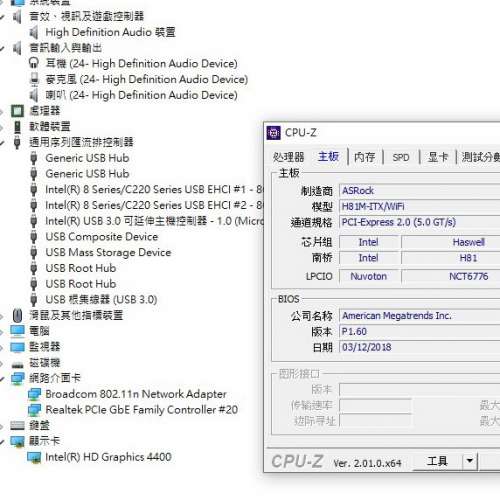Click the speaker icon for 喇叭 device
Screen dimensions: 500x500
33,95
